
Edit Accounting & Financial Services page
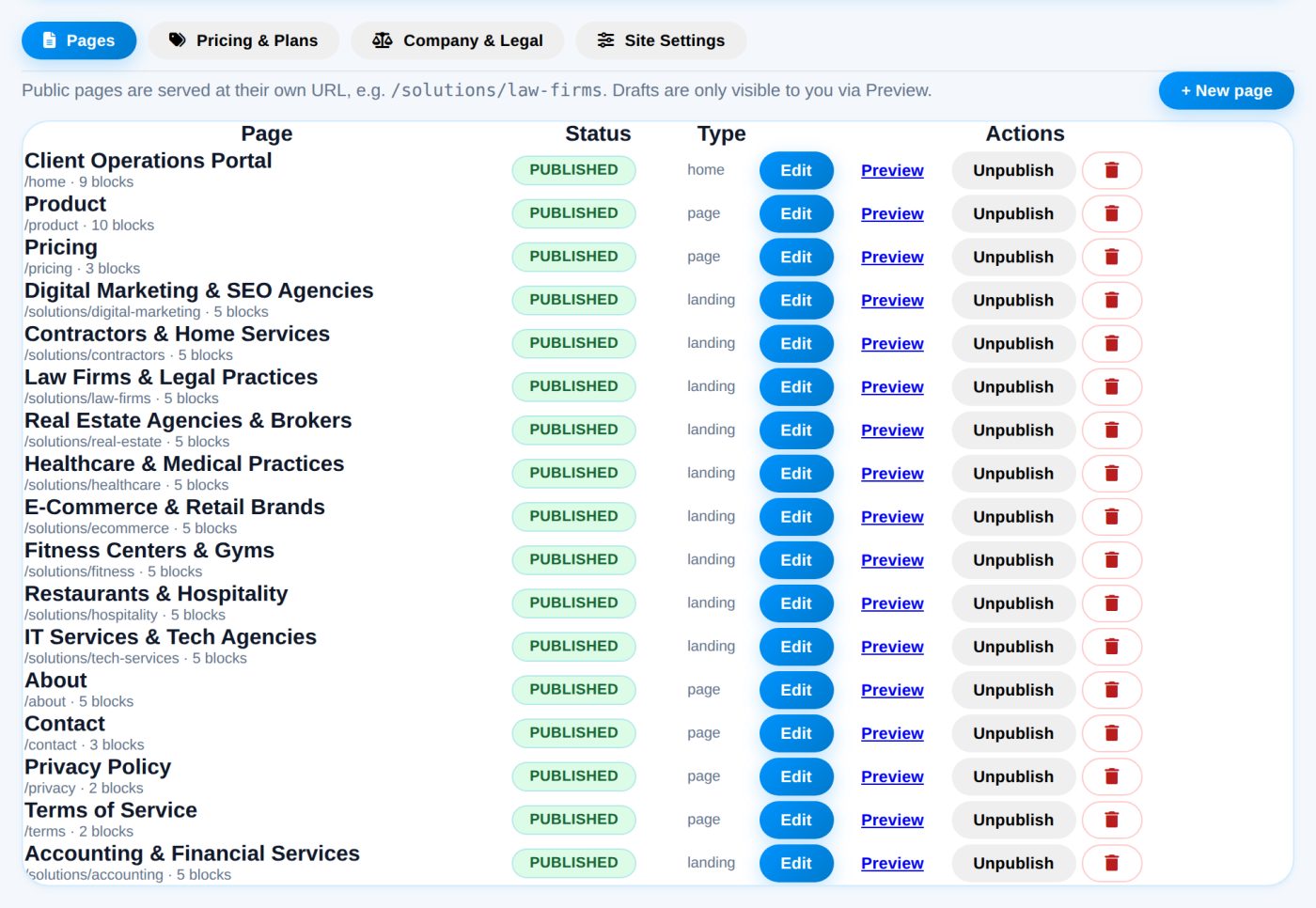tap(796, 862)
